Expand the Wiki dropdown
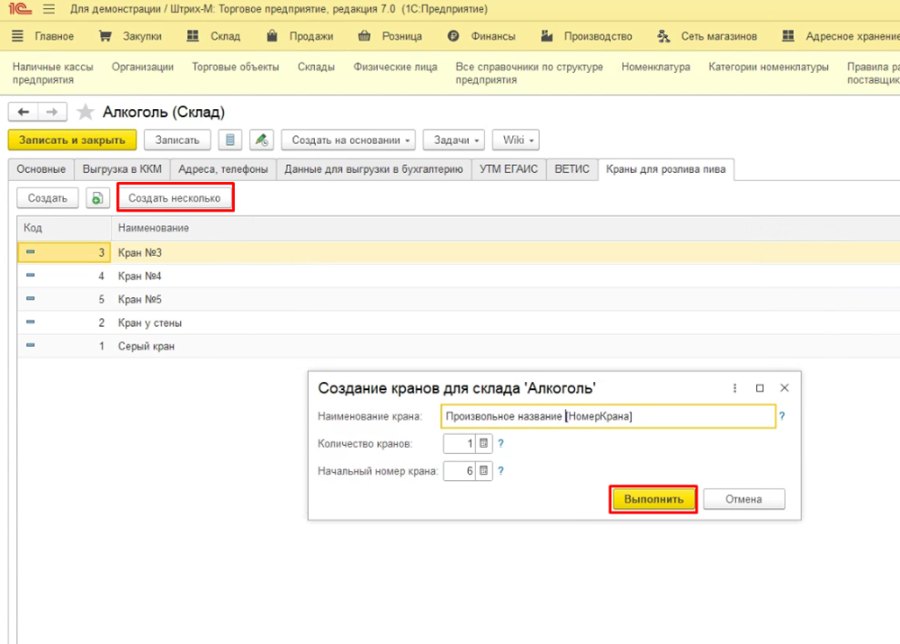900x644 pixels. pyautogui.click(x=516, y=140)
